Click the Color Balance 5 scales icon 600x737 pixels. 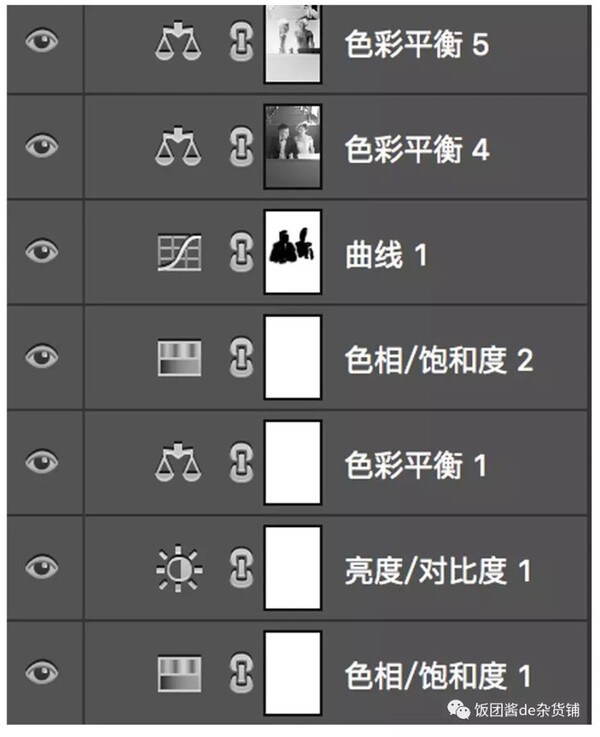(x=178, y=40)
